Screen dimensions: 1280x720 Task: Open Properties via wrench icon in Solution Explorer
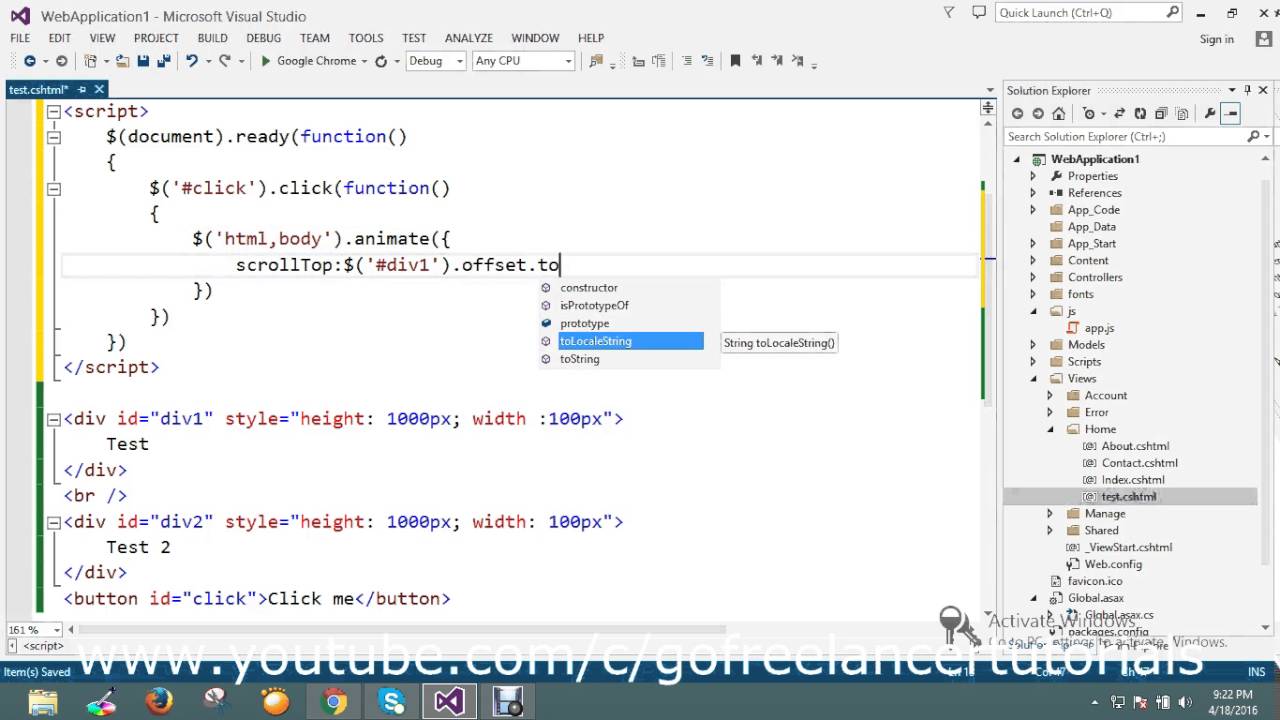[x=1210, y=113]
